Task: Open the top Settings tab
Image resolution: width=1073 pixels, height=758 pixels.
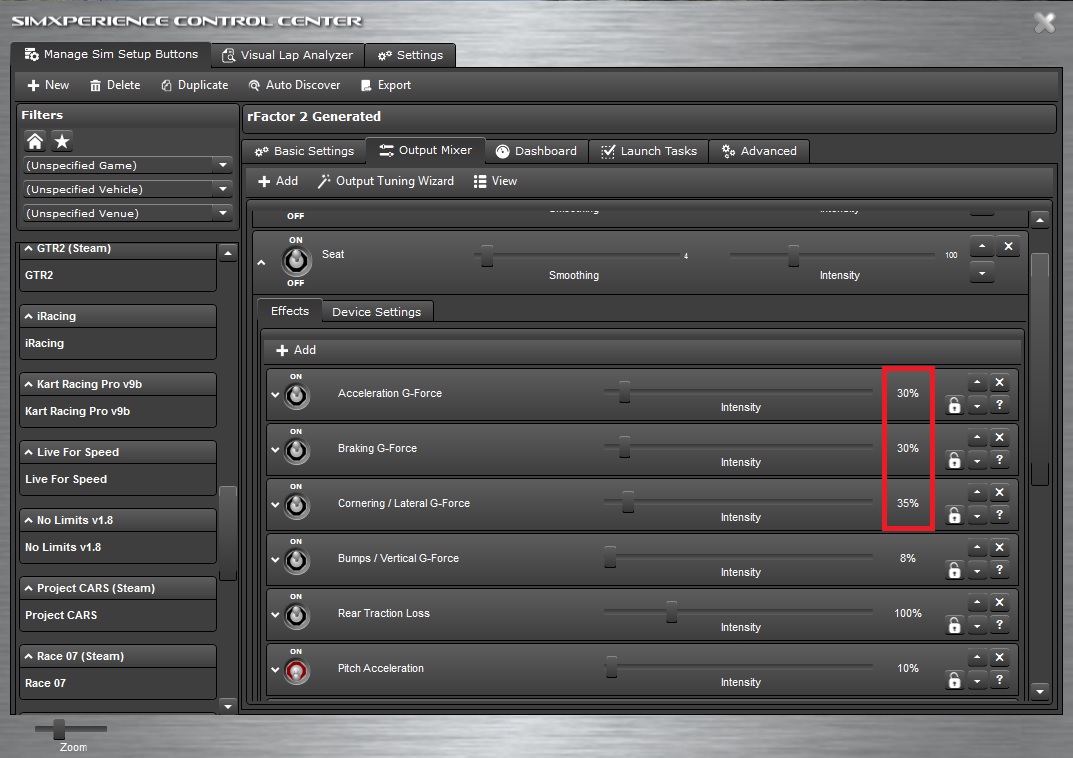Action: tap(410, 55)
